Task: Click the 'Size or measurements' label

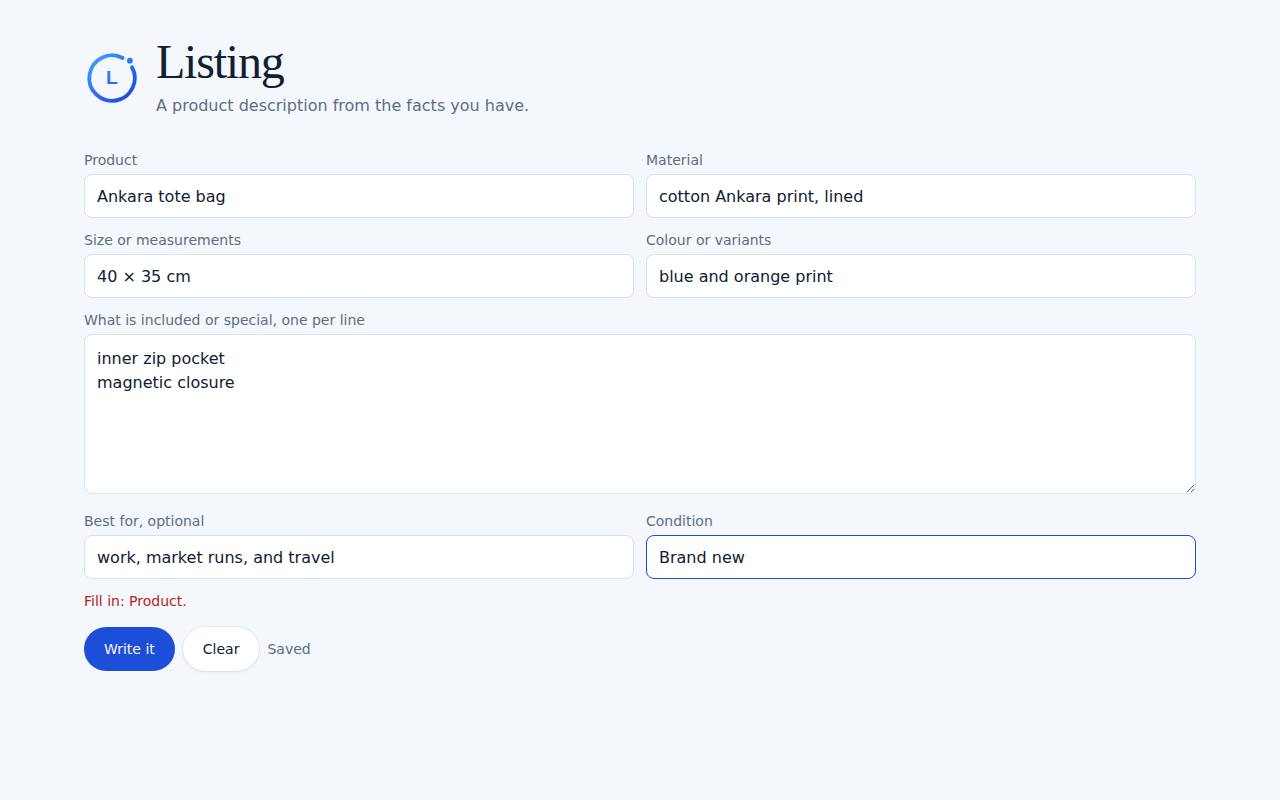Action: click(162, 240)
